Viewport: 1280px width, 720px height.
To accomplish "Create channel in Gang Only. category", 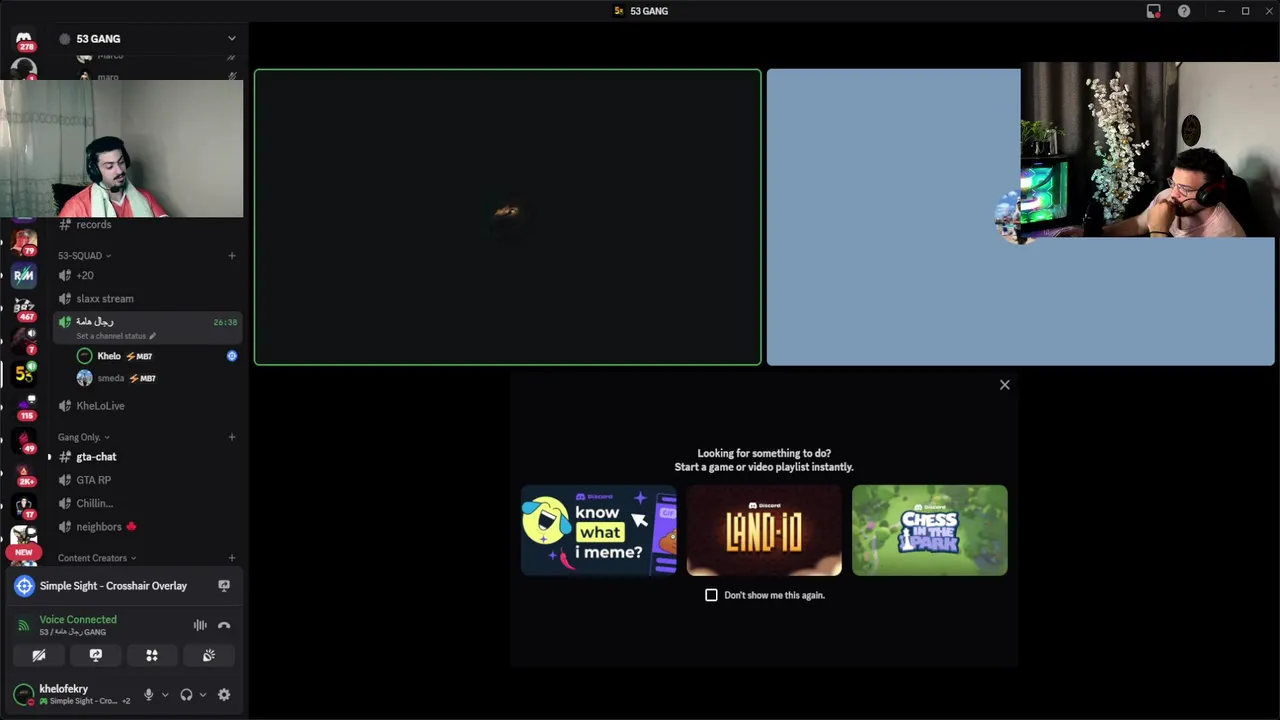I will (231, 437).
